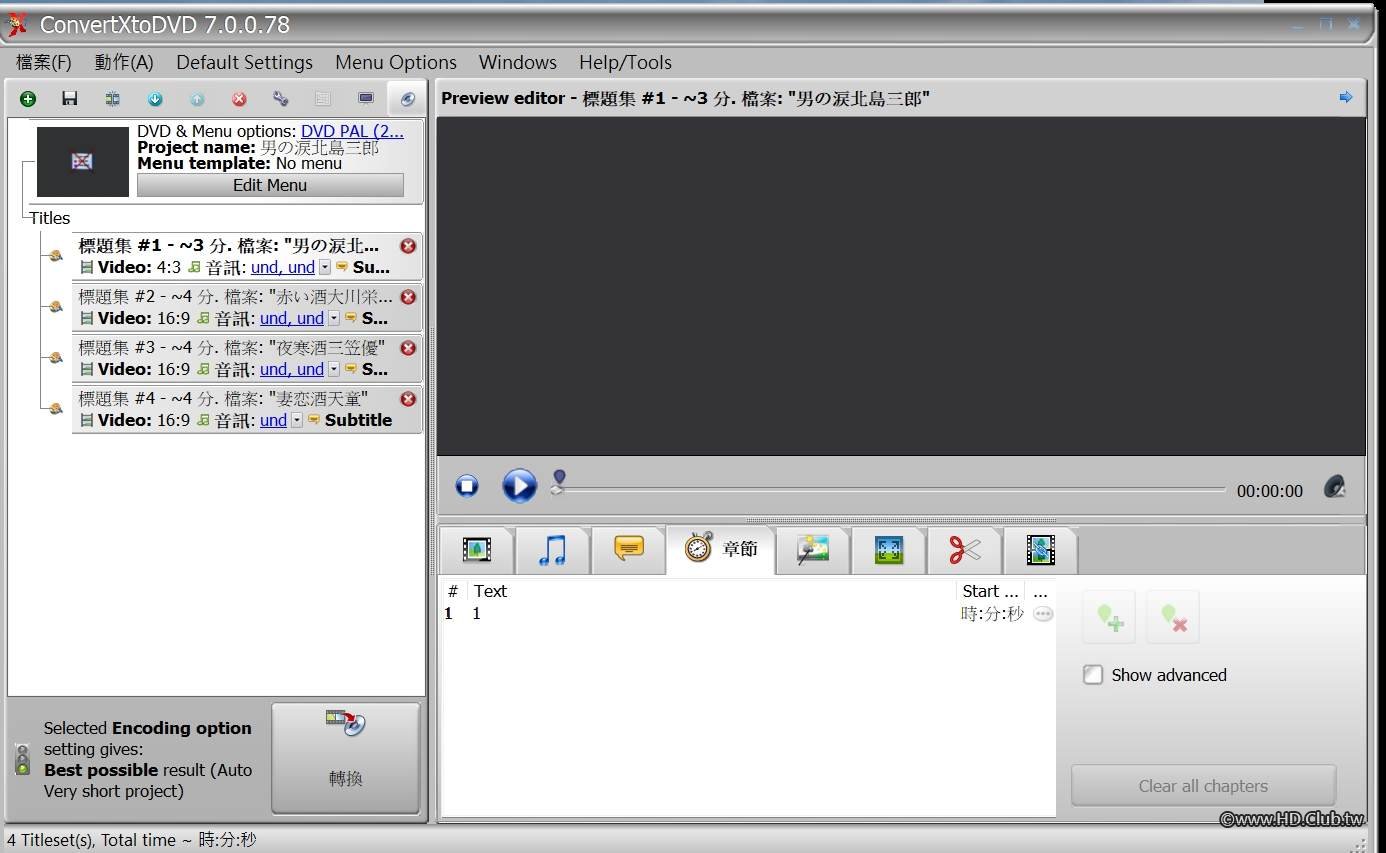
Task: Open the Default Settings menu
Action: click(x=244, y=62)
